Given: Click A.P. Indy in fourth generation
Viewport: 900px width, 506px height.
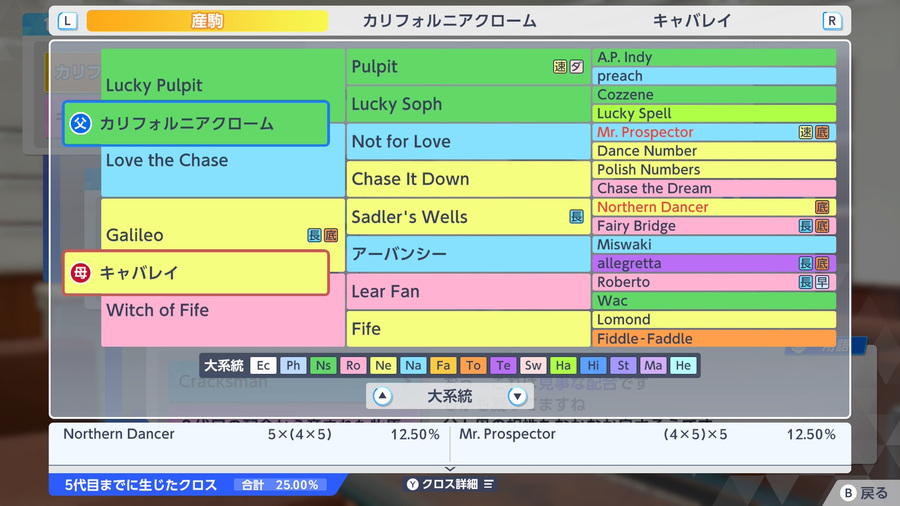Looking at the screenshot, I should click(714, 57).
